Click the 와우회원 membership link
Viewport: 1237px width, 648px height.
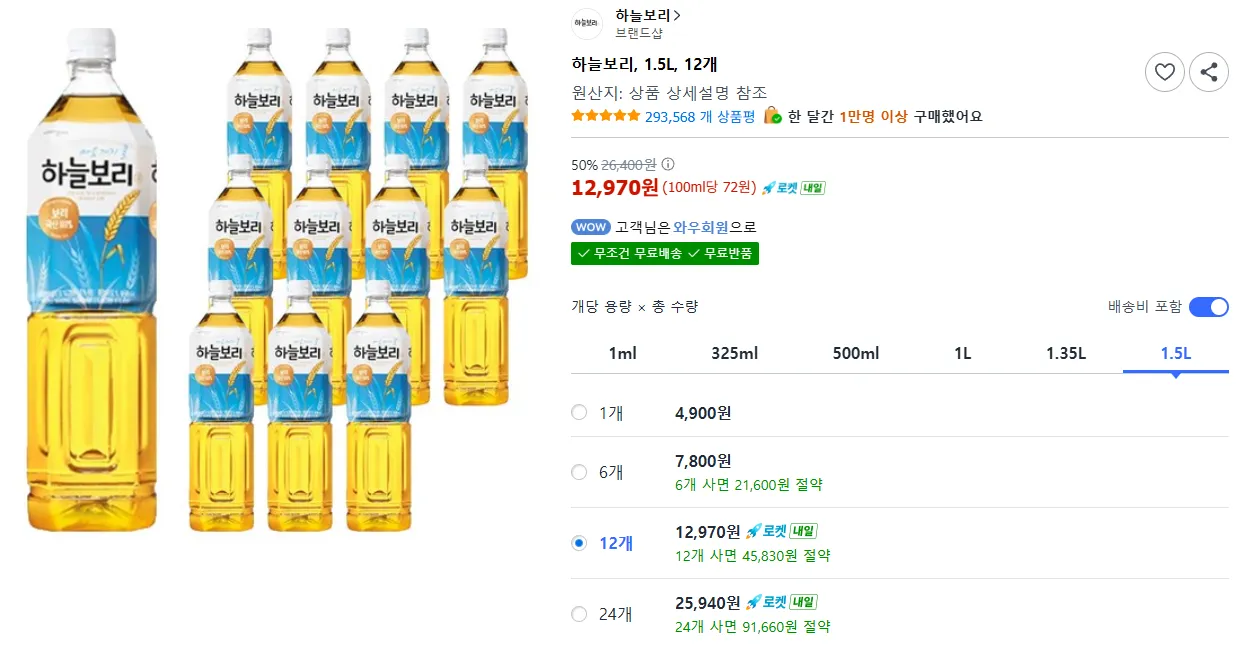pyautogui.click(x=701, y=227)
